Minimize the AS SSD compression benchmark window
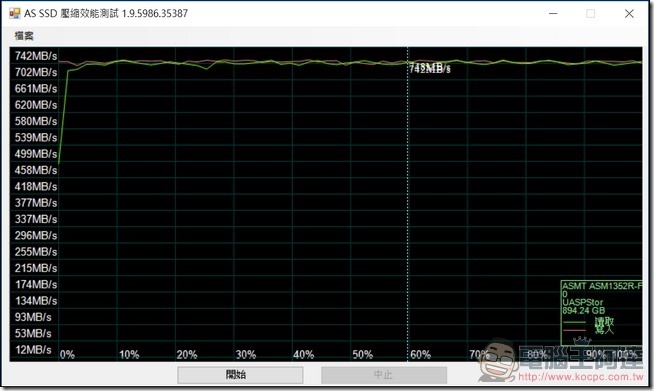The height and width of the screenshot is (391, 654). pos(553,13)
